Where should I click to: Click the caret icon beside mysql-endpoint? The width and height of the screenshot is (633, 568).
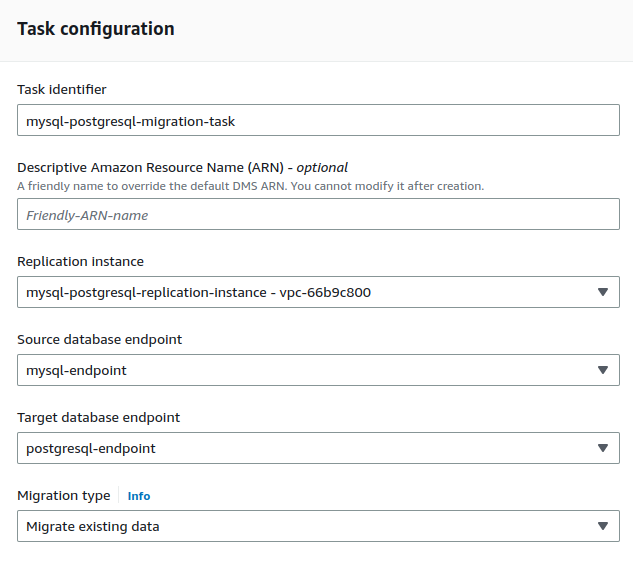pyautogui.click(x=602, y=370)
